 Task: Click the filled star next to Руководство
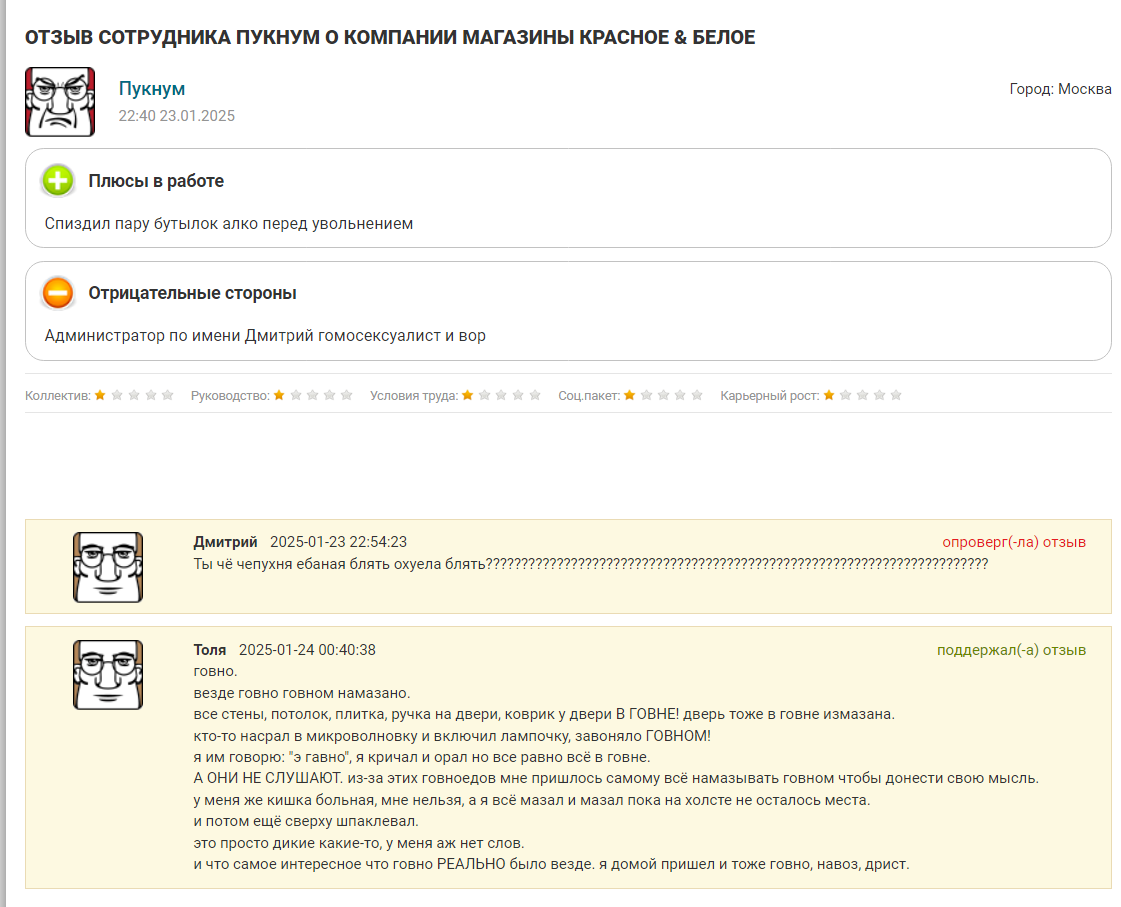pos(280,395)
